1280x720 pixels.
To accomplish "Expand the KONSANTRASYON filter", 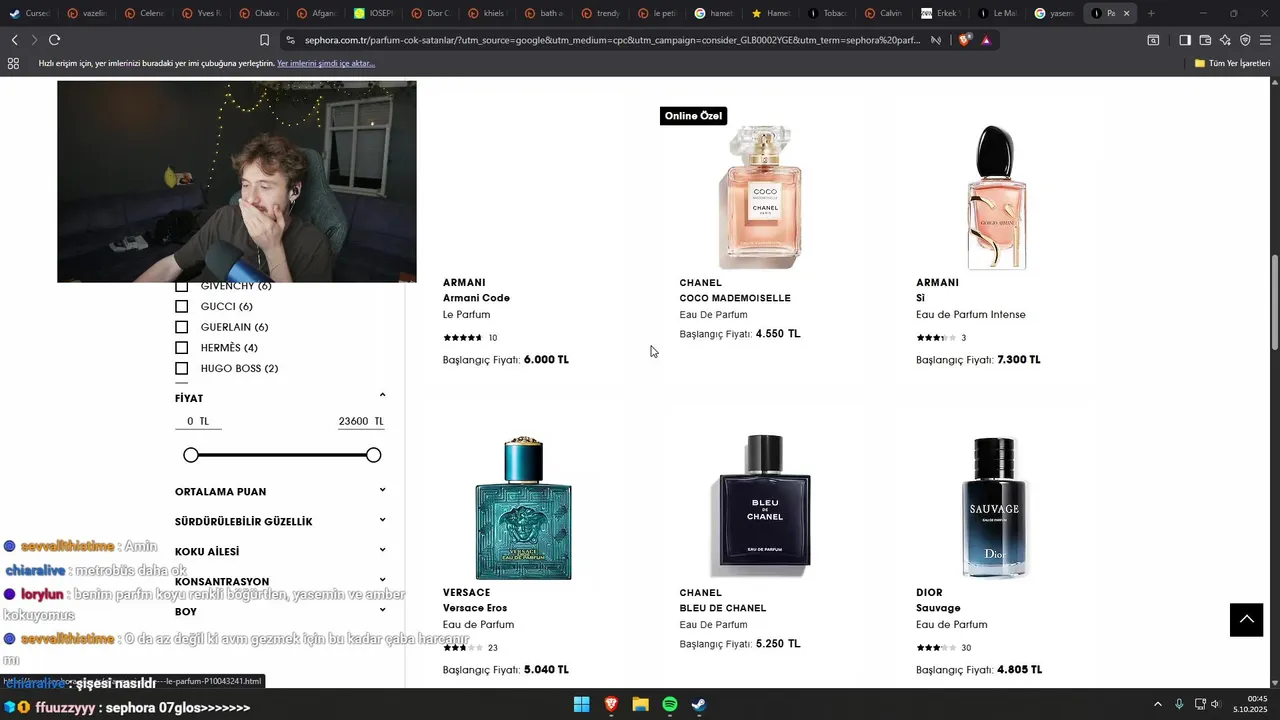I will pyautogui.click(x=382, y=580).
